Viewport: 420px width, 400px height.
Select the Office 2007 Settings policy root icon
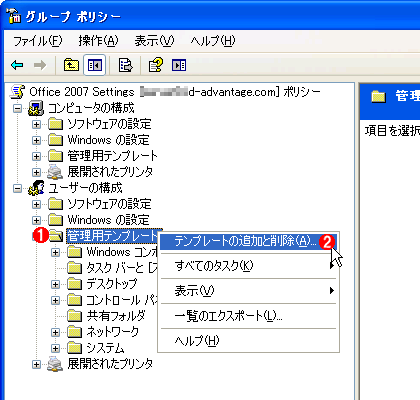[x=18, y=92]
